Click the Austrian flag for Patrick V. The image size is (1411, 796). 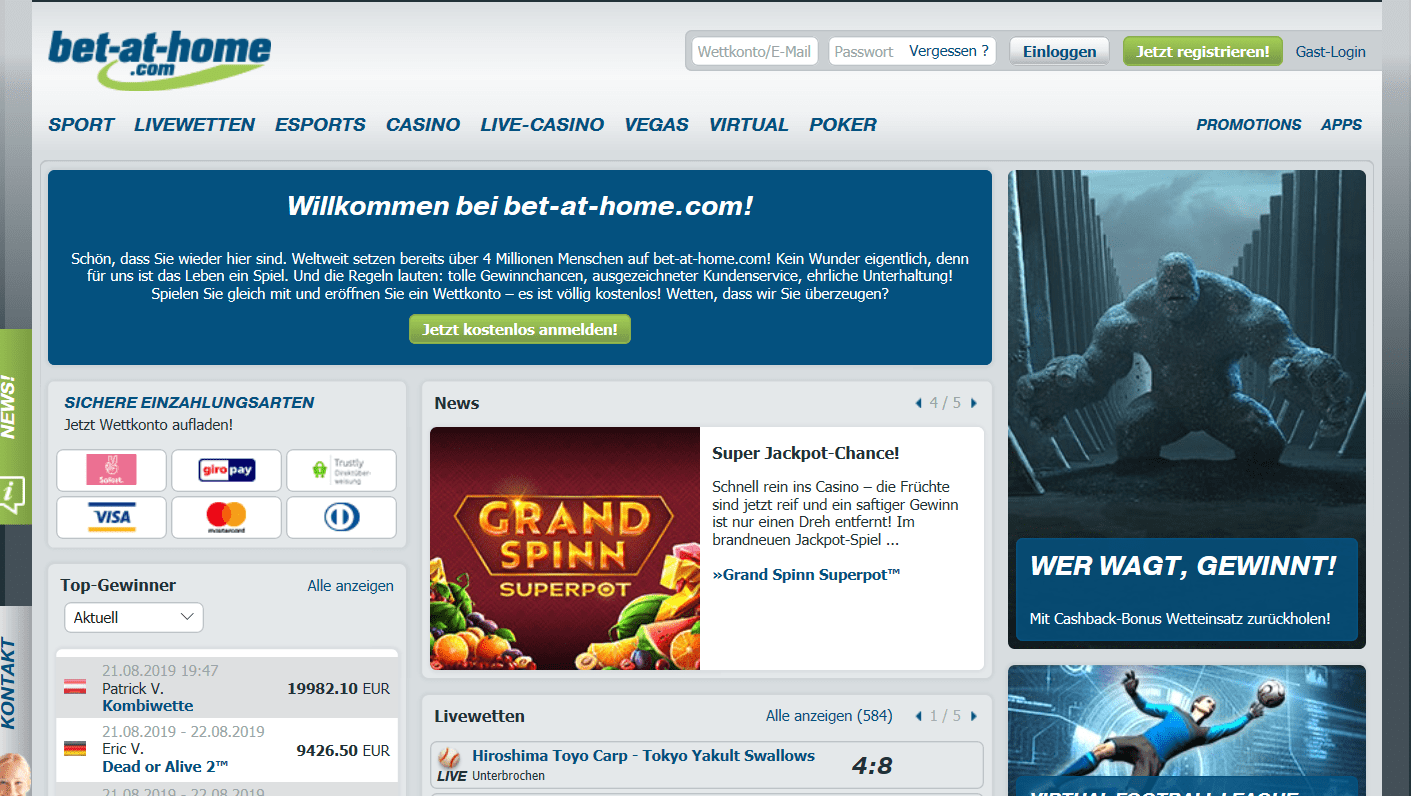[x=75, y=687]
